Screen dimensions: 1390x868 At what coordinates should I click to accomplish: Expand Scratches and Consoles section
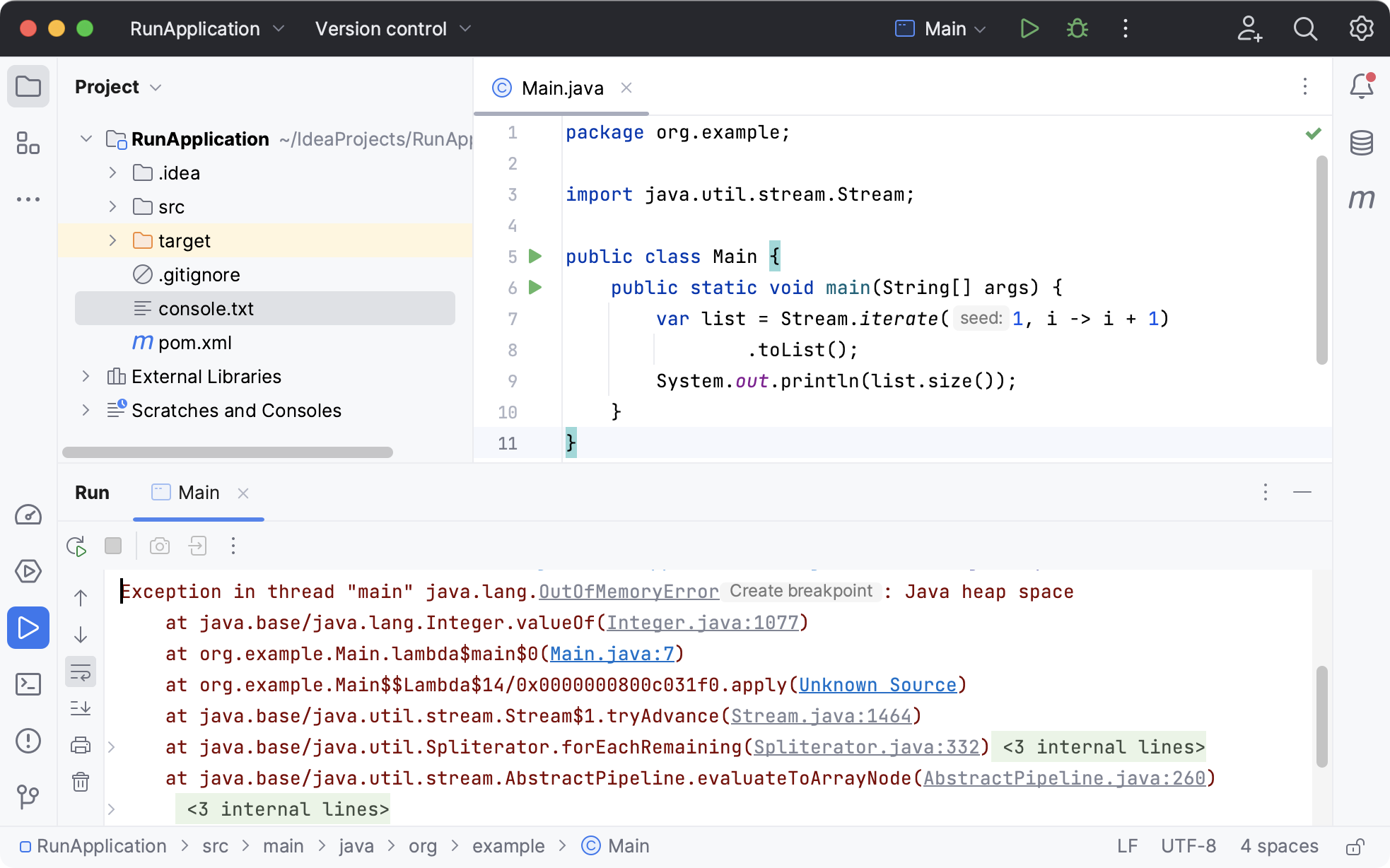(x=86, y=411)
